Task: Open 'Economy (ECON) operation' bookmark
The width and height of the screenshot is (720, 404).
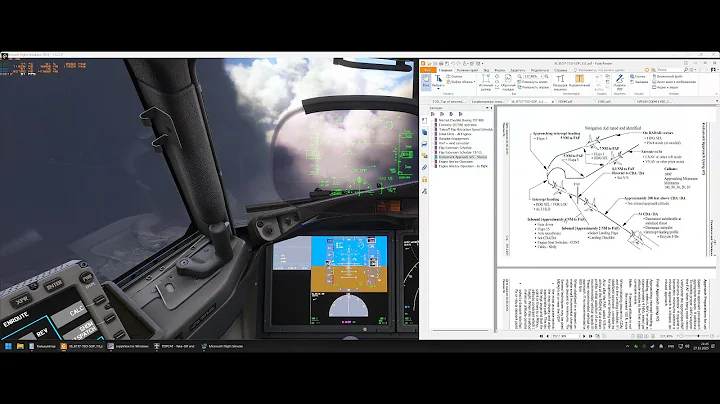Action: (x=457, y=125)
